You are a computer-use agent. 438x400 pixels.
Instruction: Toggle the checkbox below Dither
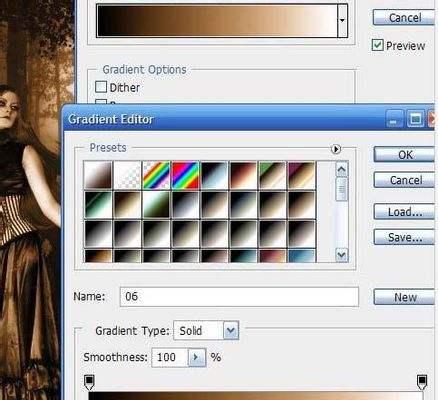click(101, 102)
